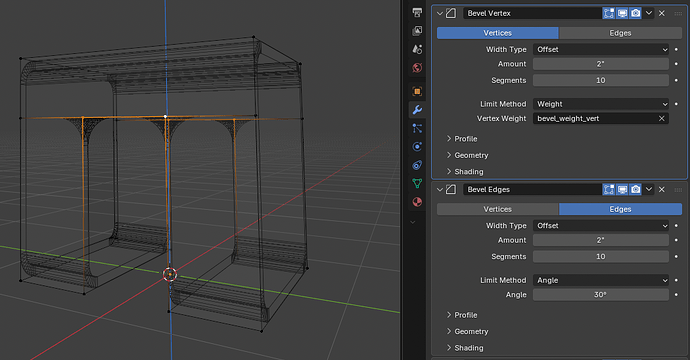Expand Shading section in Bevel Vertex
690x360 pixels.
point(464,171)
